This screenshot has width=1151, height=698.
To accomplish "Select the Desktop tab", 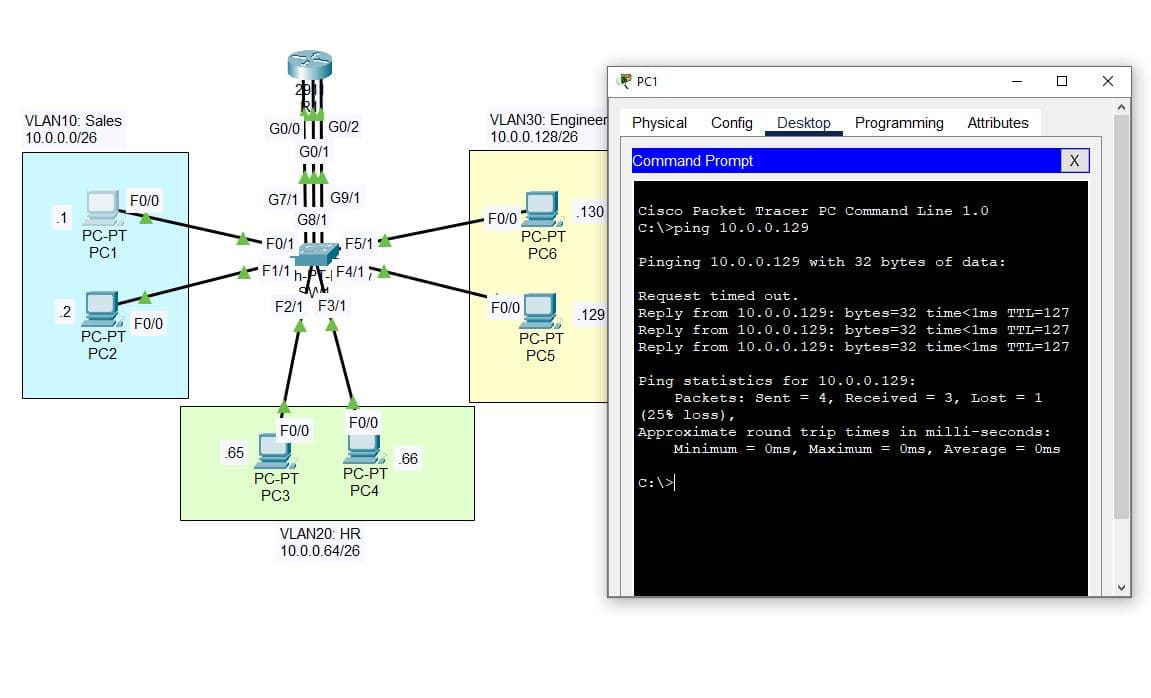I will 803,123.
